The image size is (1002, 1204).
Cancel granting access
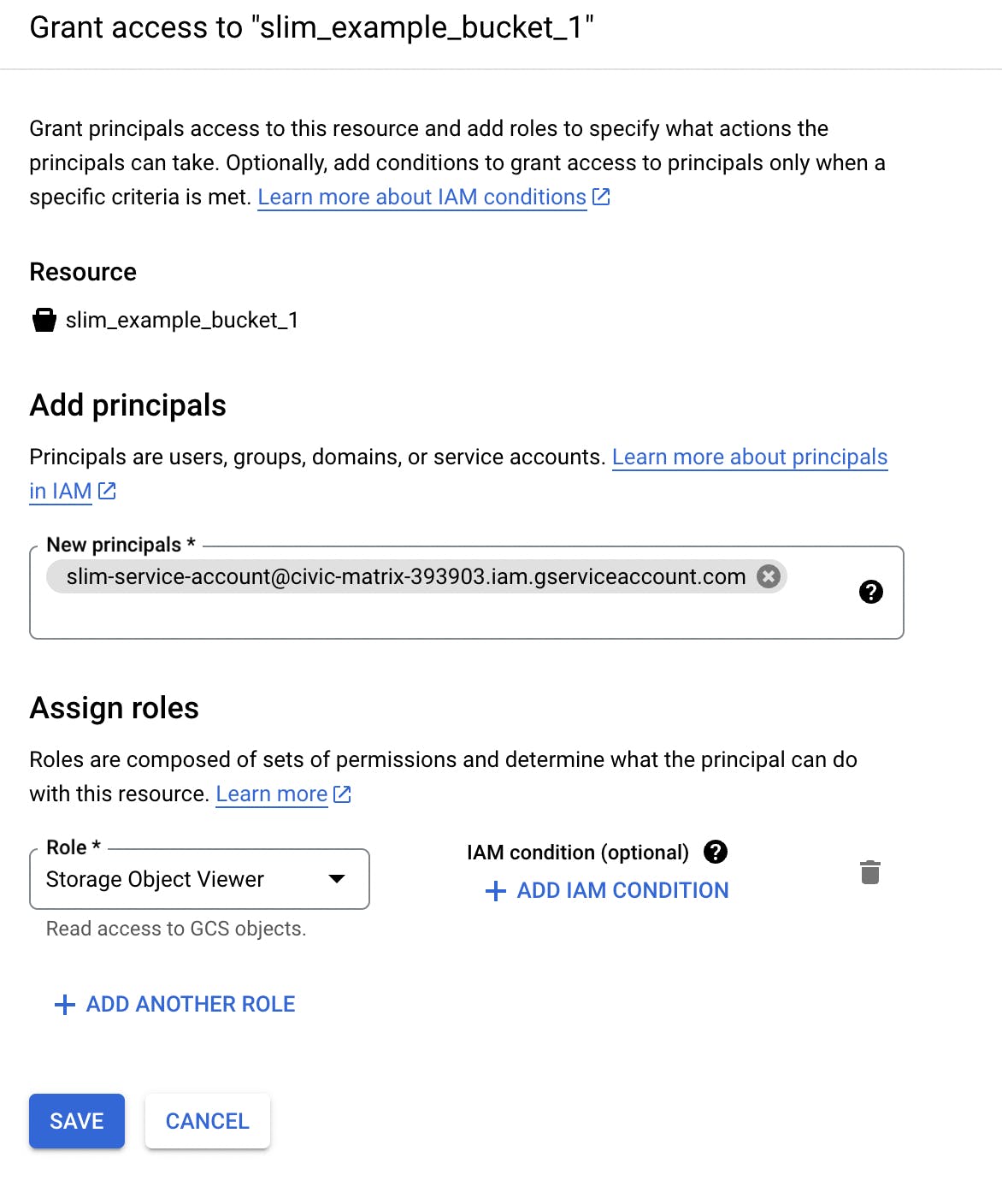208,1121
